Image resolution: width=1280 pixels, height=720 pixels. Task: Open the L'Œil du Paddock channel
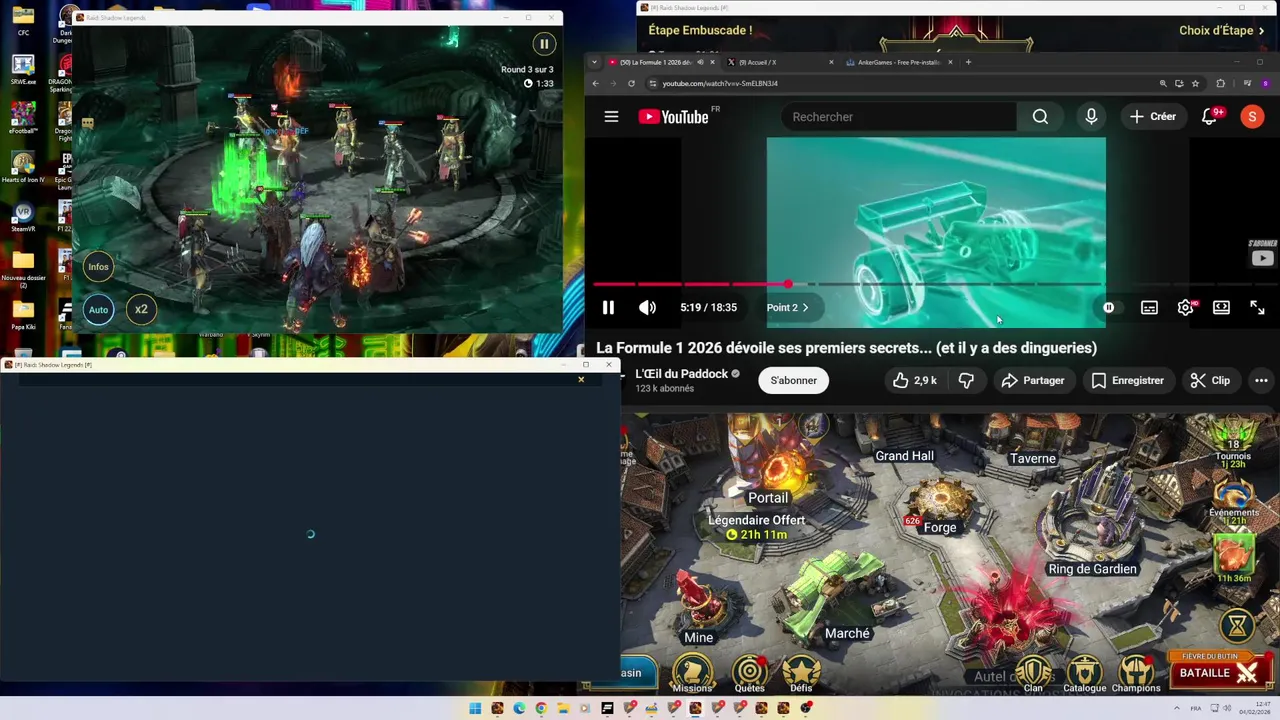pos(682,374)
